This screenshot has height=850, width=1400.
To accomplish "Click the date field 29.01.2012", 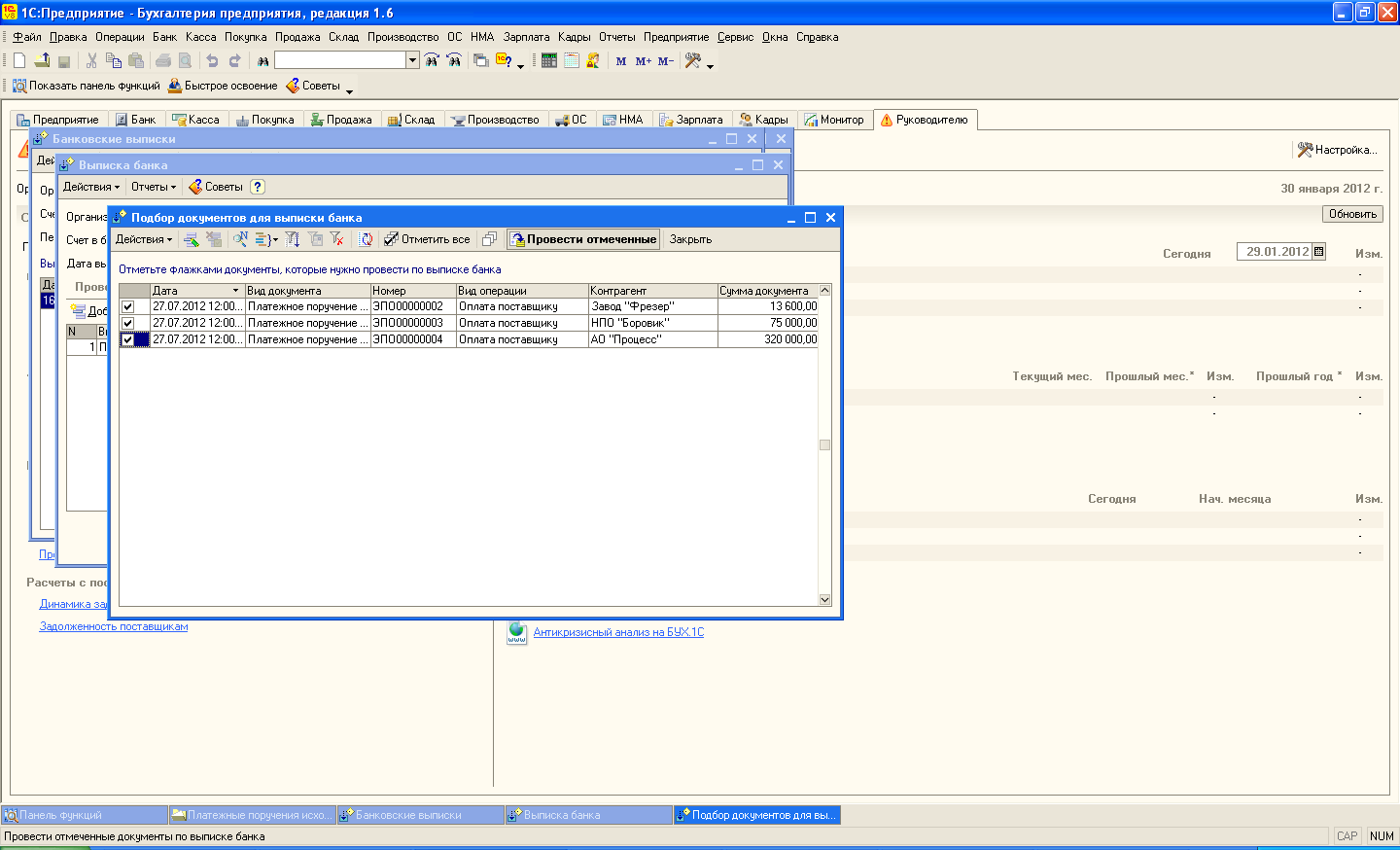I will (1275, 251).
